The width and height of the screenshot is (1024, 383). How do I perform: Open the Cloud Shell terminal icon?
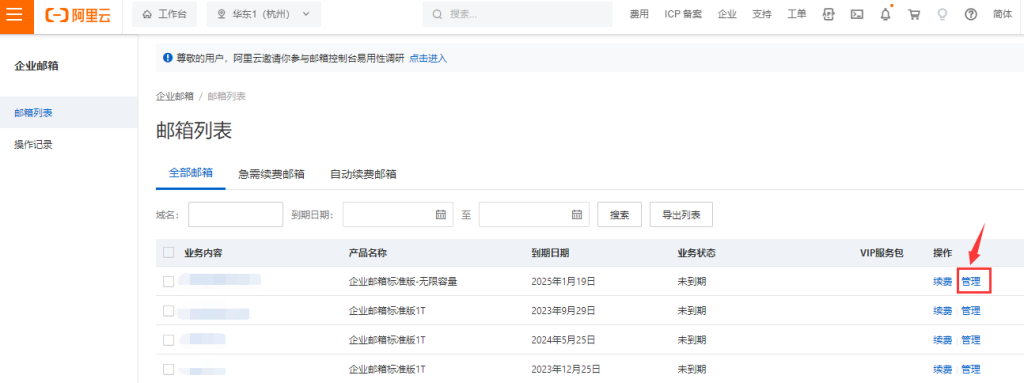[857, 14]
